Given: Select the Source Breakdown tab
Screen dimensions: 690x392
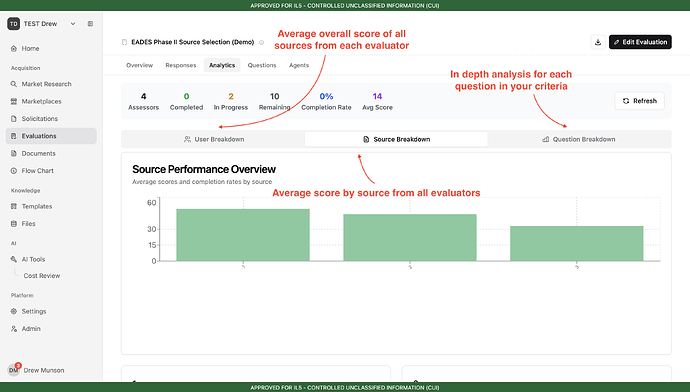Looking at the screenshot, I should [396, 139].
